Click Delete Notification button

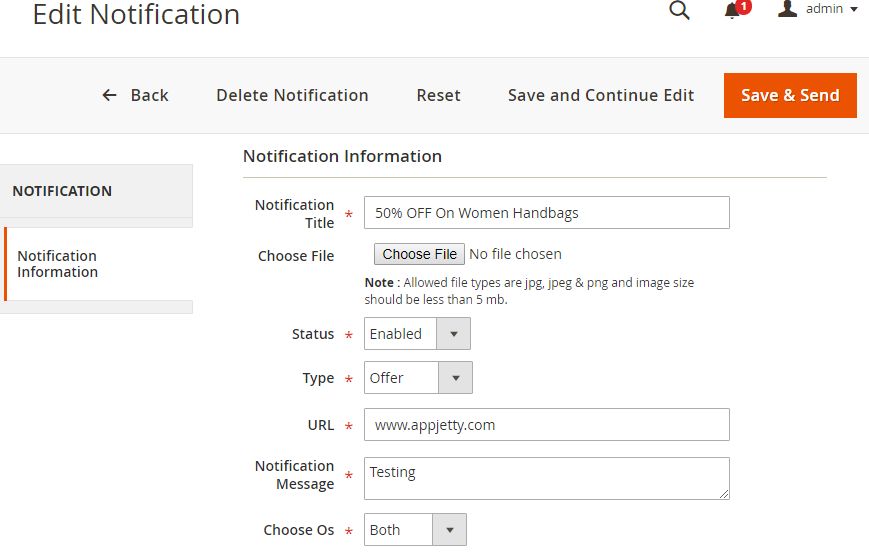point(292,95)
